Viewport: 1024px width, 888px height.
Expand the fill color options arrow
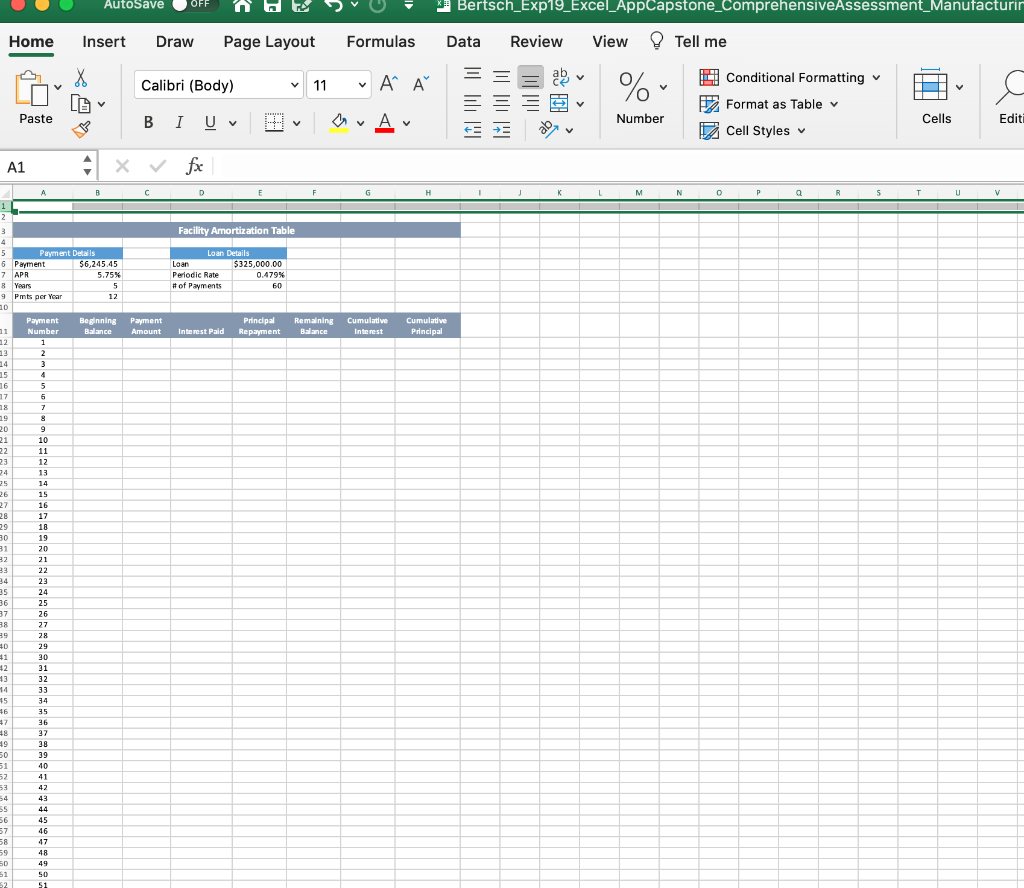click(360, 123)
